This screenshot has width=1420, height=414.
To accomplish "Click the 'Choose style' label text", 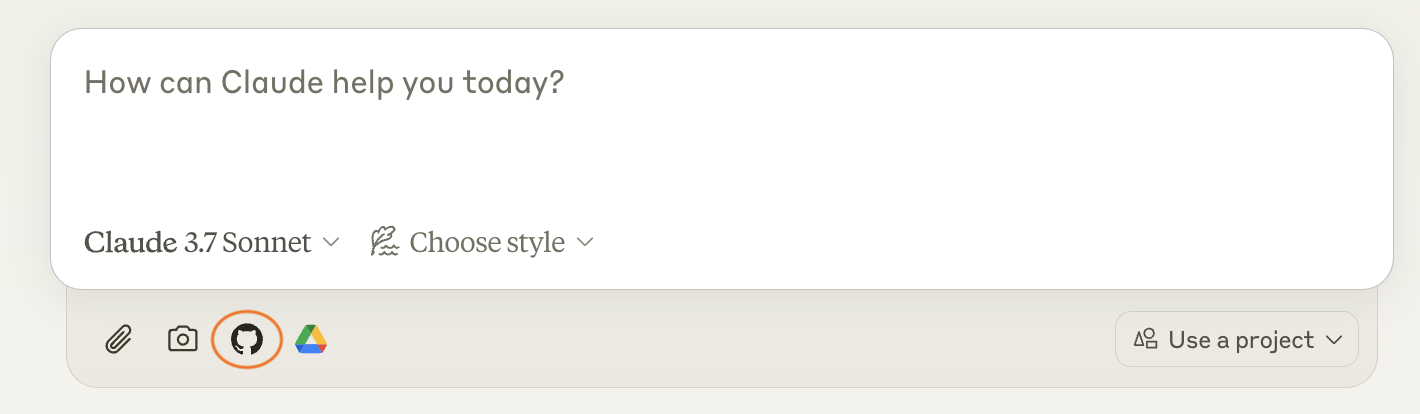I will [x=487, y=242].
